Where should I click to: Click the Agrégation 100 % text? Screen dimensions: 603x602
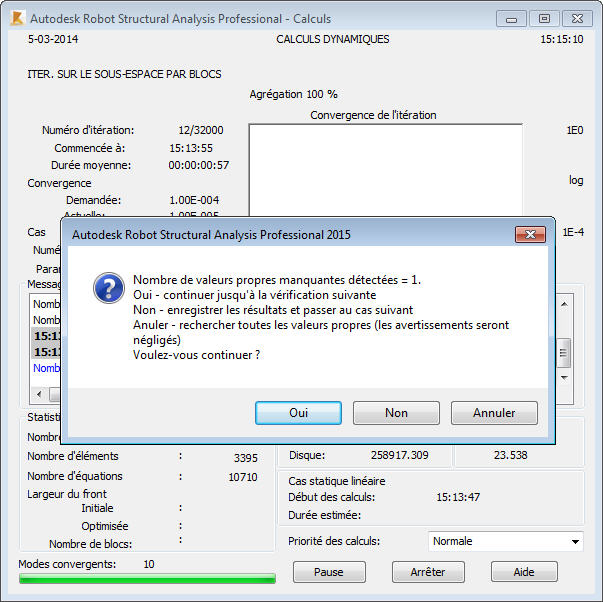pyautogui.click(x=293, y=94)
